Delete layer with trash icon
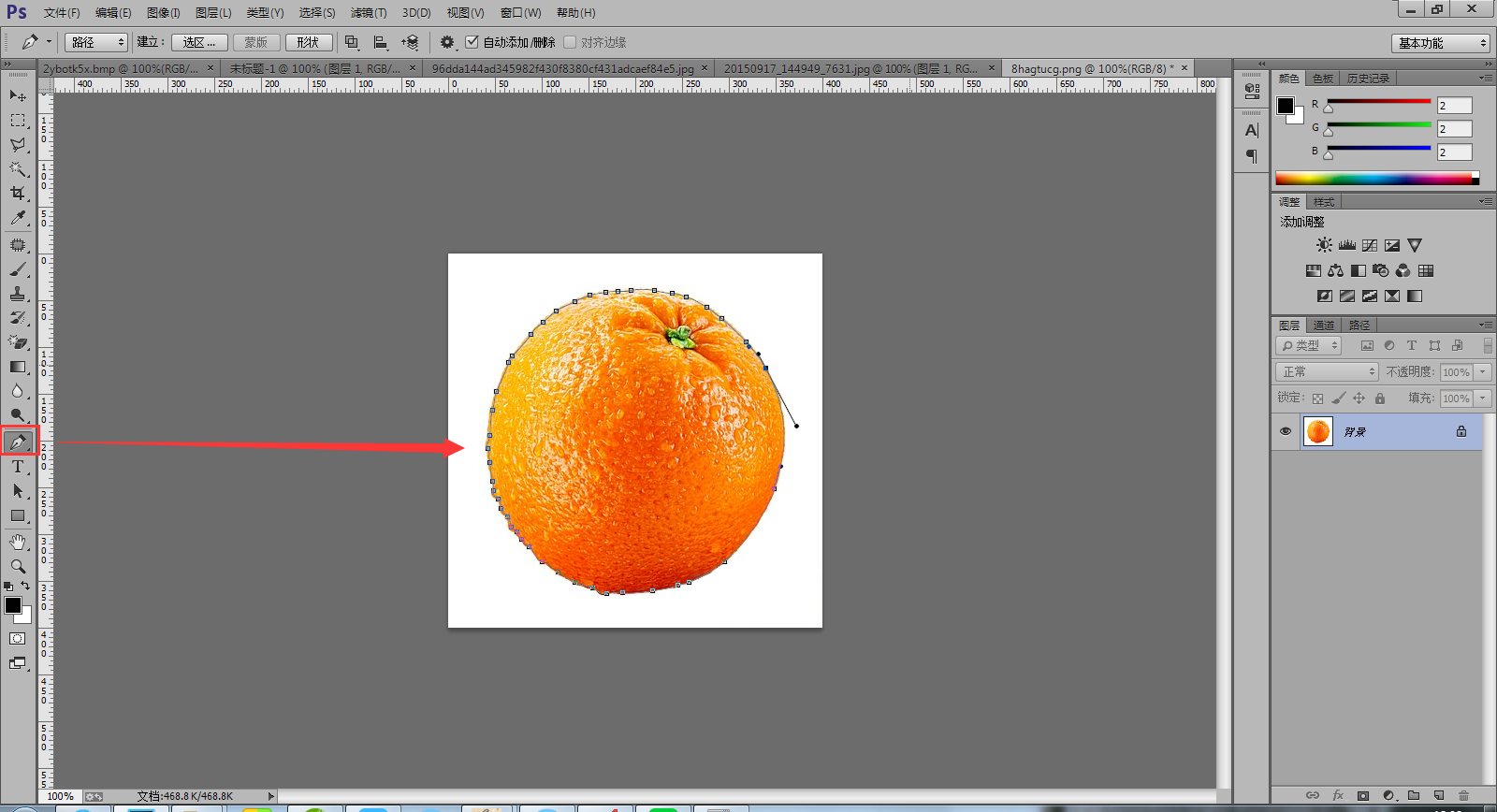The height and width of the screenshot is (812, 1497). pyautogui.click(x=1464, y=795)
